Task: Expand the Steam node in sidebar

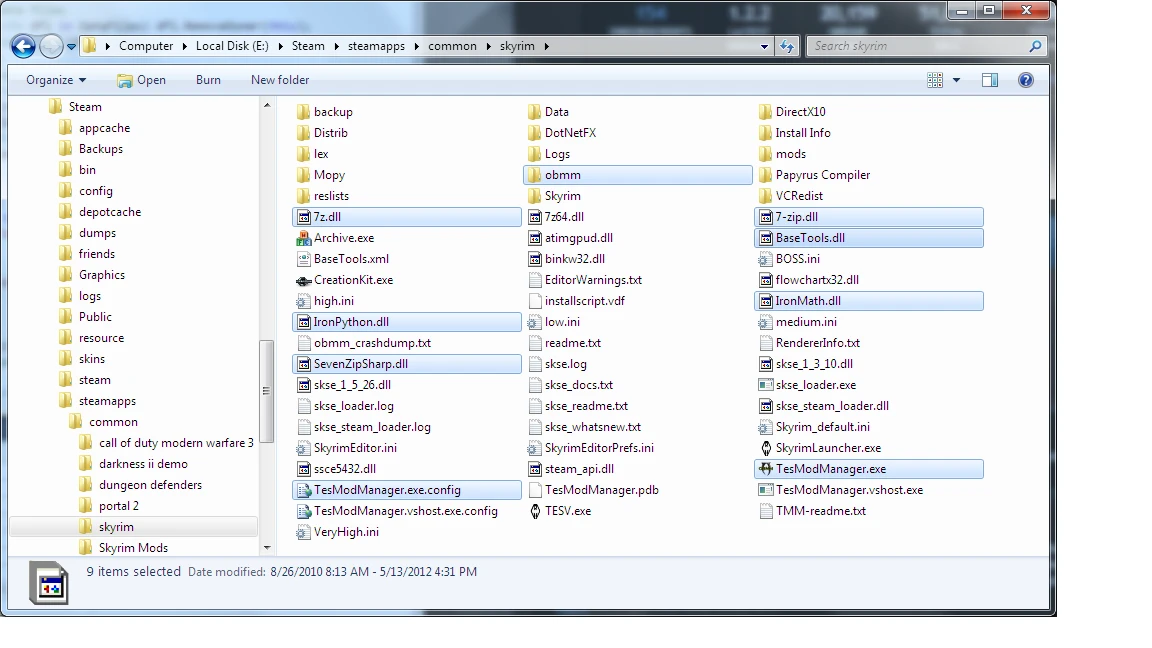Action: click(x=47, y=106)
